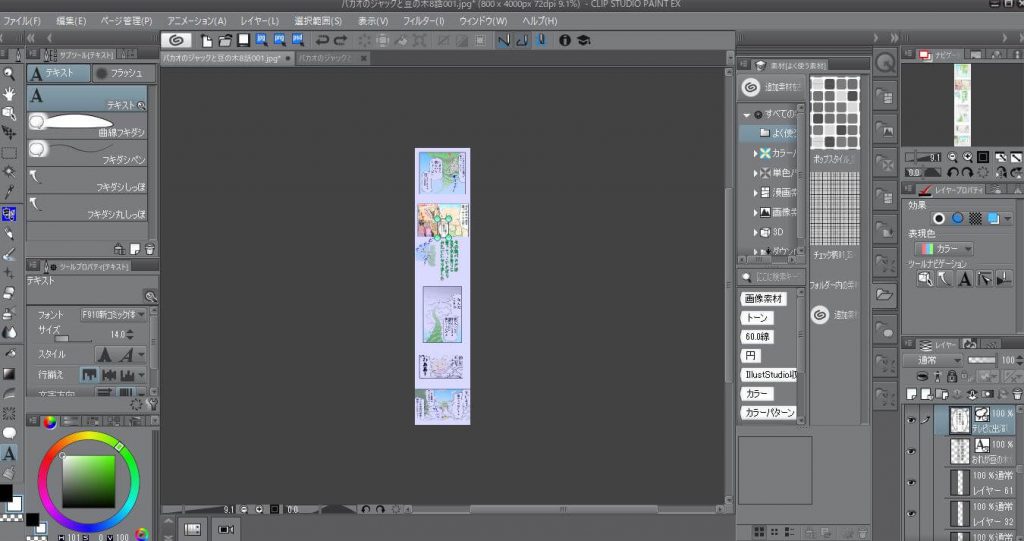Image resolution: width=1024 pixels, height=541 pixels.
Task: Select the フラッシュ sub tool group
Action: [123, 73]
